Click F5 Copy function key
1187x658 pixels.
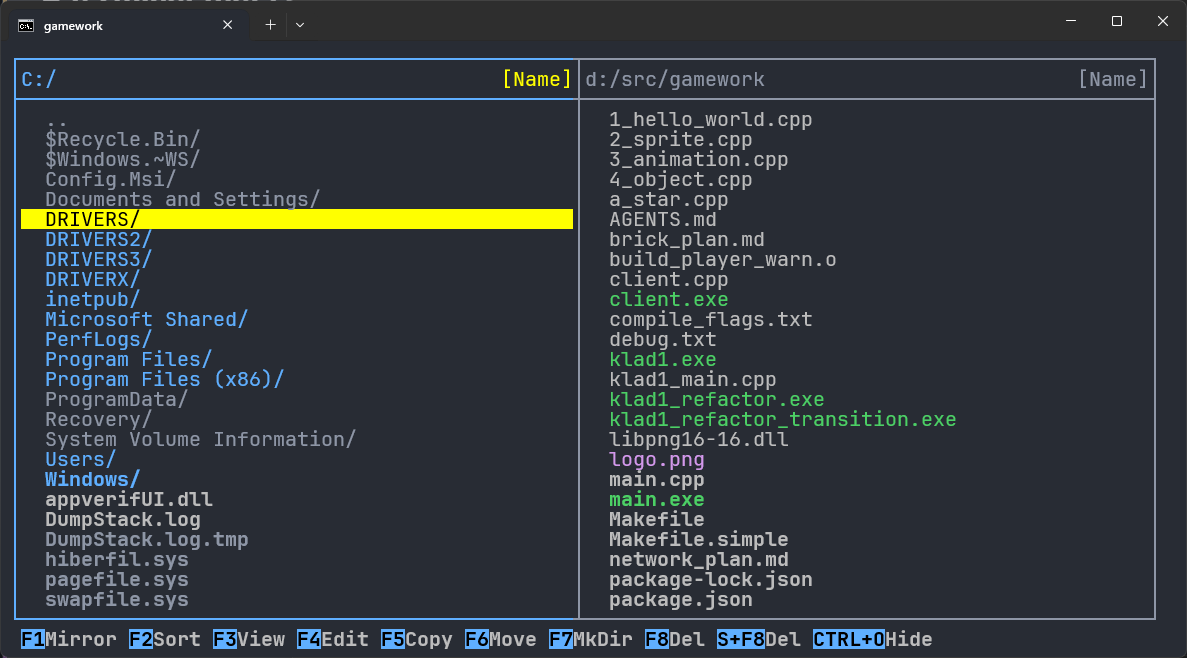[416, 639]
